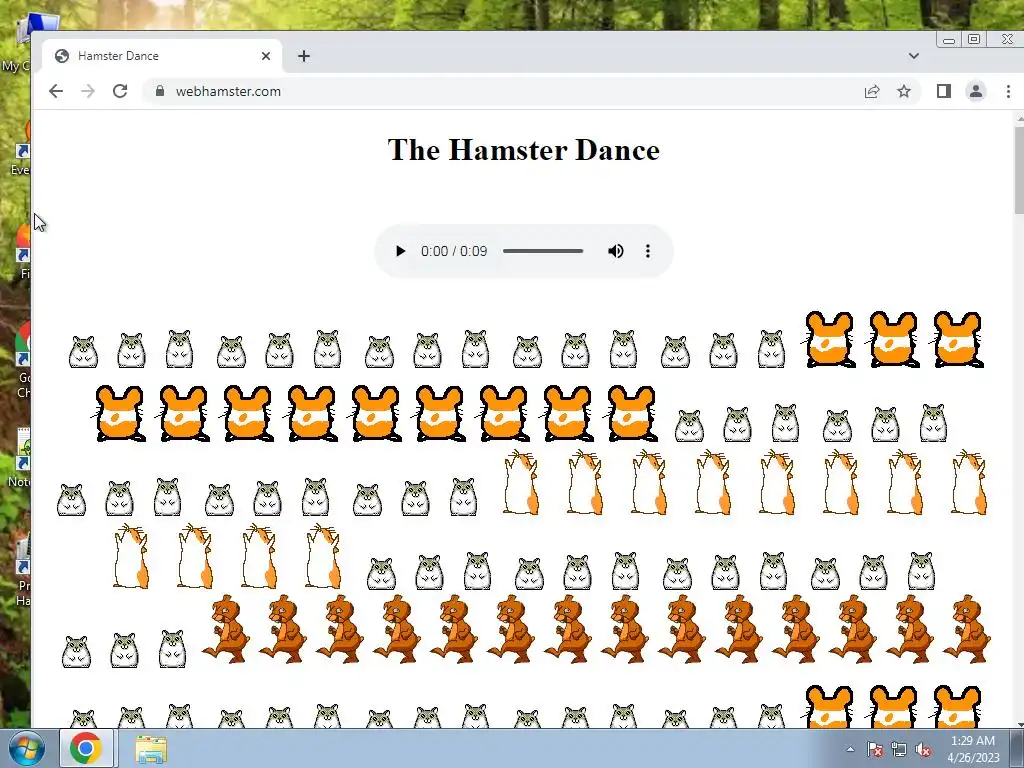Open a new browser tab
Image resolution: width=1024 pixels, height=768 pixels.
(304, 56)
